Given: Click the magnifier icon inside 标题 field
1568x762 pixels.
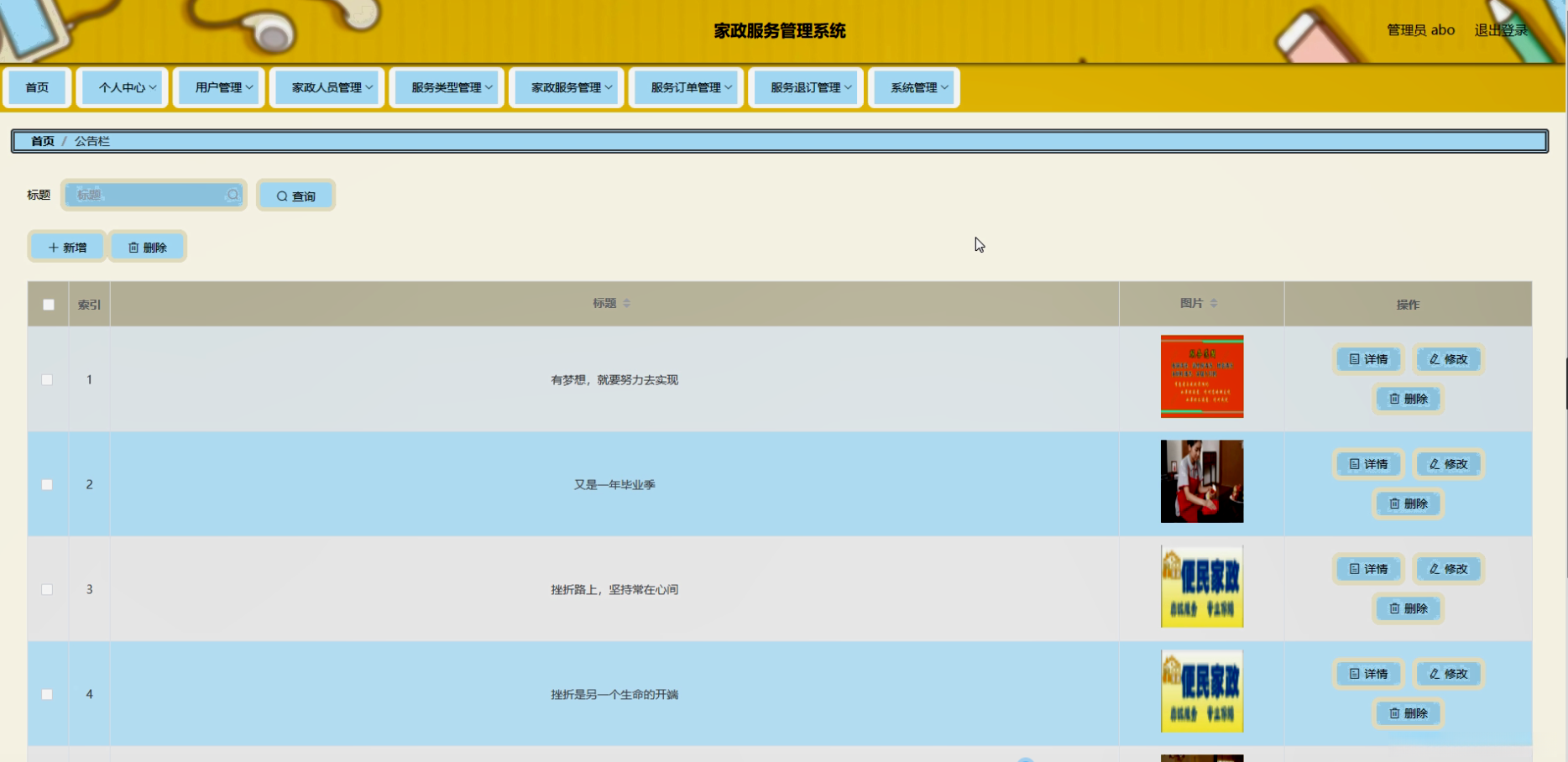Looking at the screenshot, I should (233, 195).
